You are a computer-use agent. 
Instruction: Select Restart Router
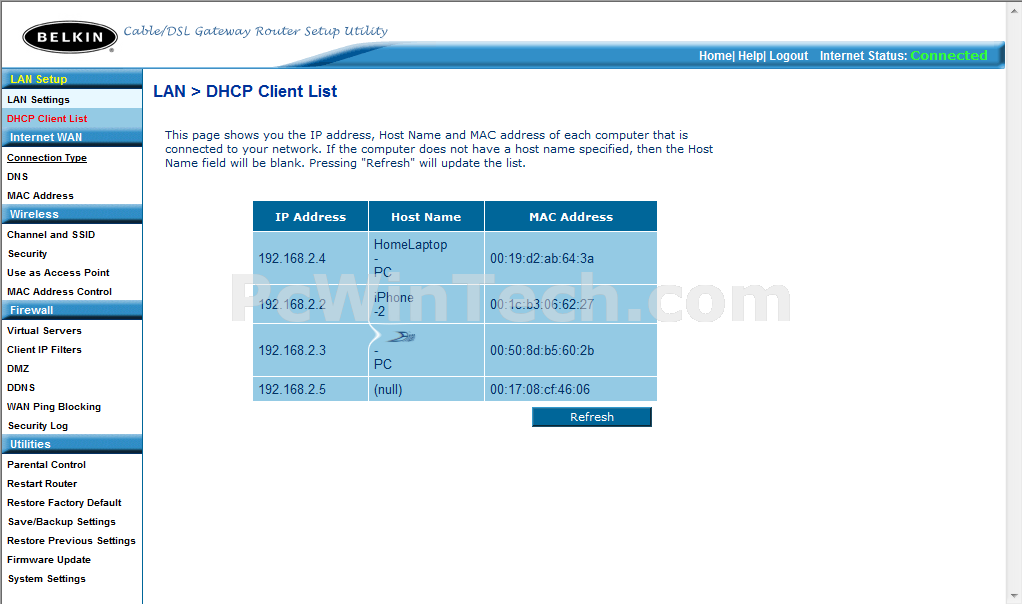pyautogui.click(x=42, y=483)
